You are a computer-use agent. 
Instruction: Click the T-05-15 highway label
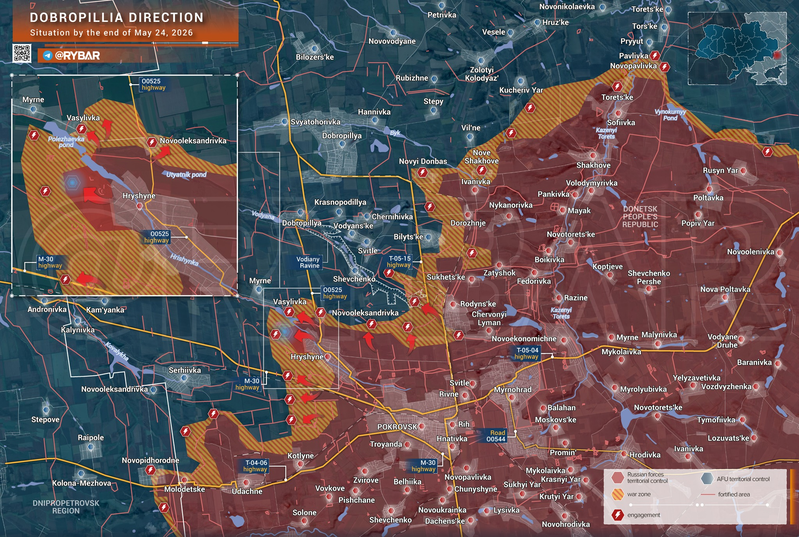[x=399, y=262]
